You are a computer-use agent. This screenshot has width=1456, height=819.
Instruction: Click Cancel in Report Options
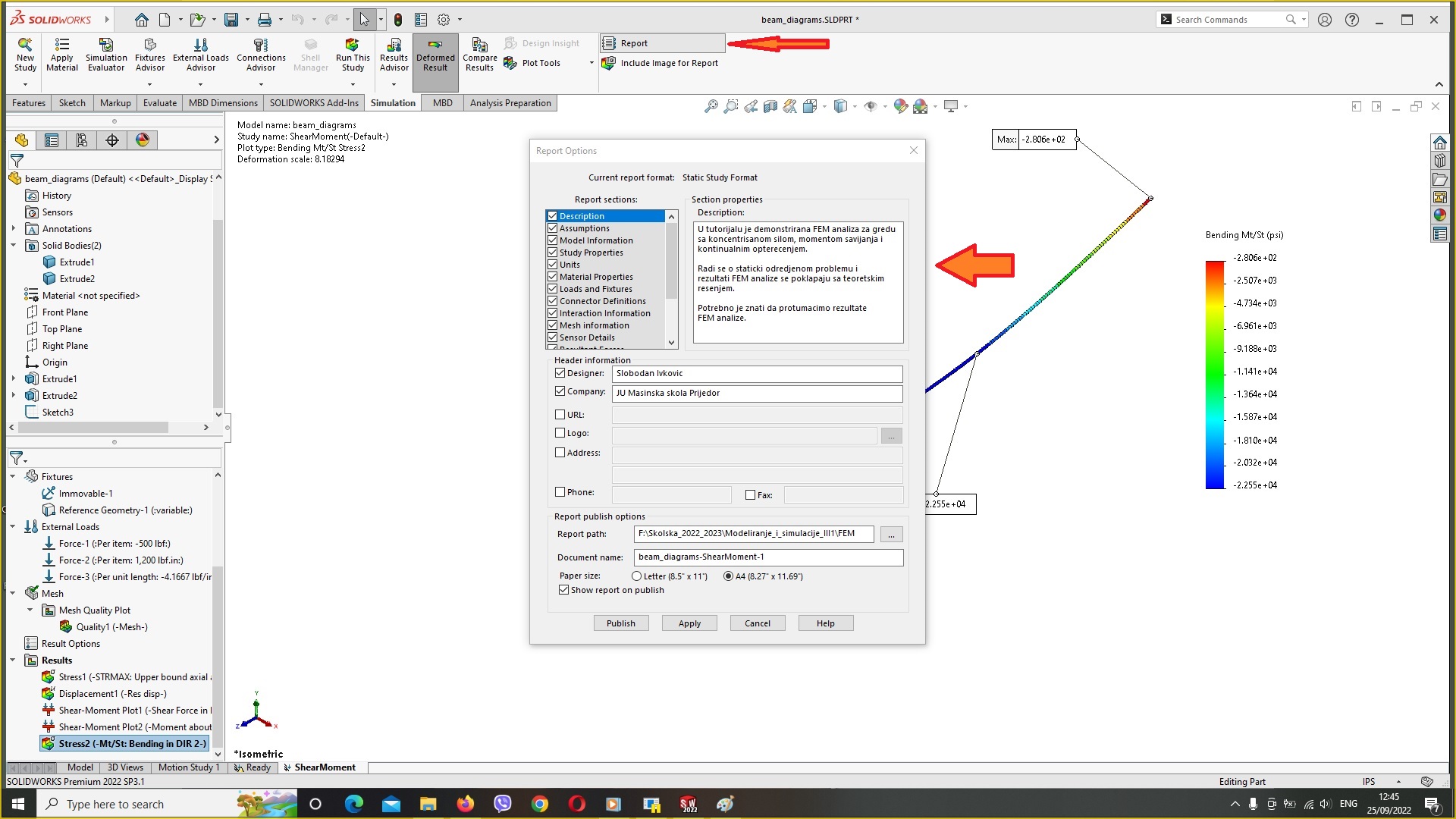pyautogui.click(x=758, y=623)
